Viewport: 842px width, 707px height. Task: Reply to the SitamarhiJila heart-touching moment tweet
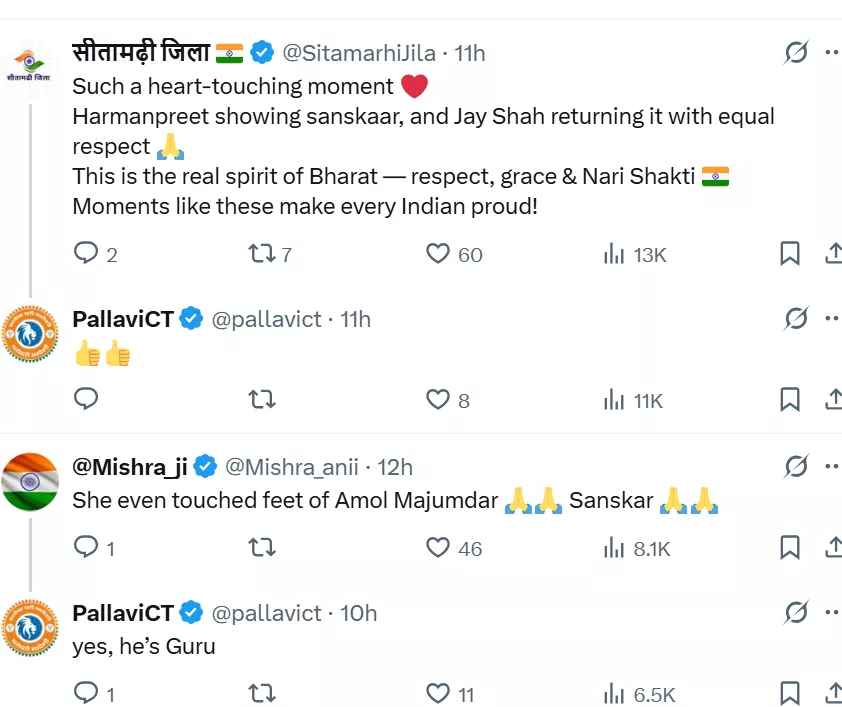[x=87, y=254]
